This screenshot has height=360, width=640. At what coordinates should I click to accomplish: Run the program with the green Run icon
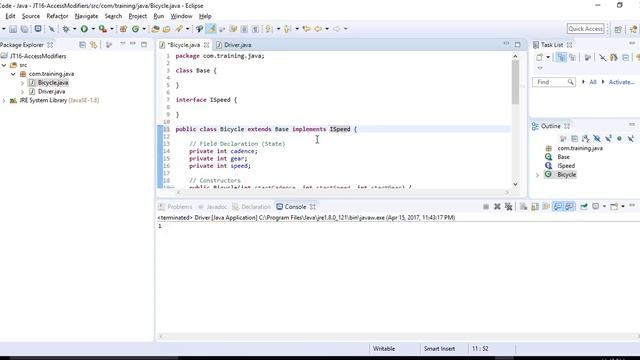tap(84, 29)
